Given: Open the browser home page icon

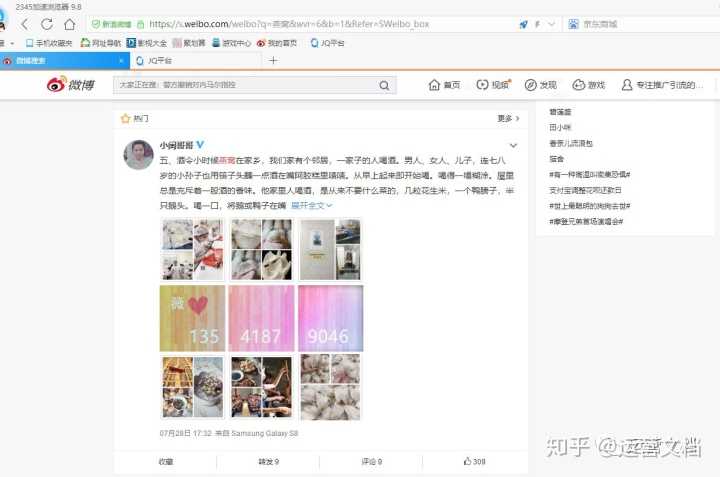Looking at the screenshot, I should coord(69,24).
